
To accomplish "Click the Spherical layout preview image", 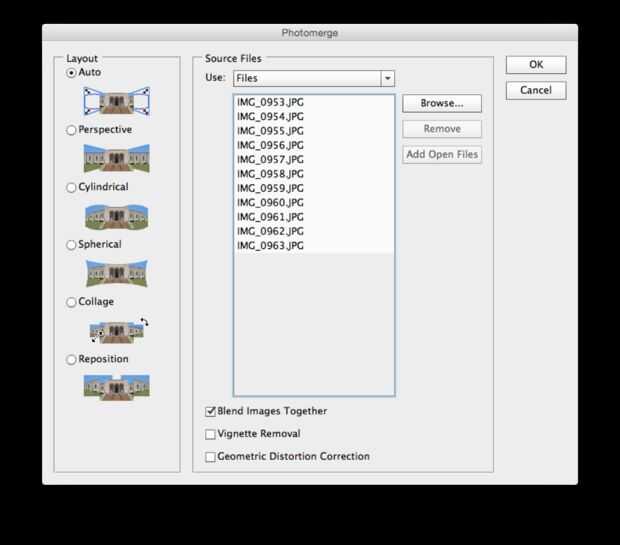I will coord(117,273).
